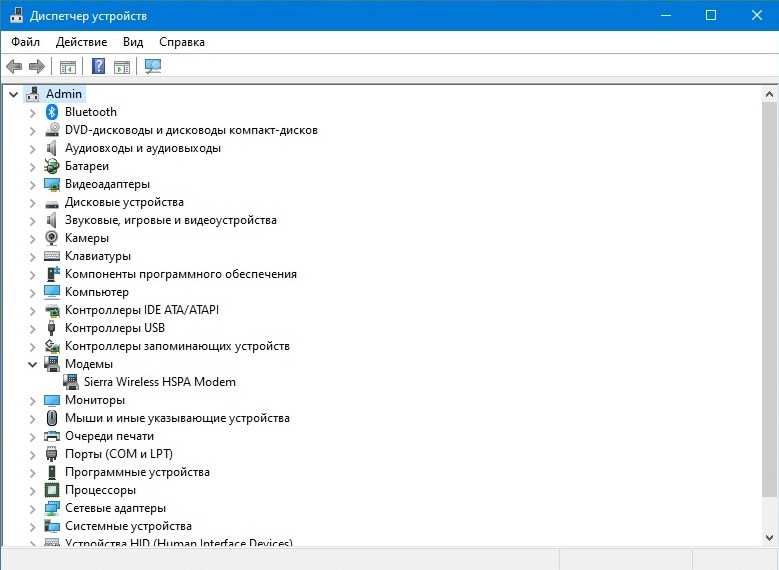Viewport: 779px width, 570px height.
Task: Click the Контроллеры USB plug icon
Action: [51, 328]
